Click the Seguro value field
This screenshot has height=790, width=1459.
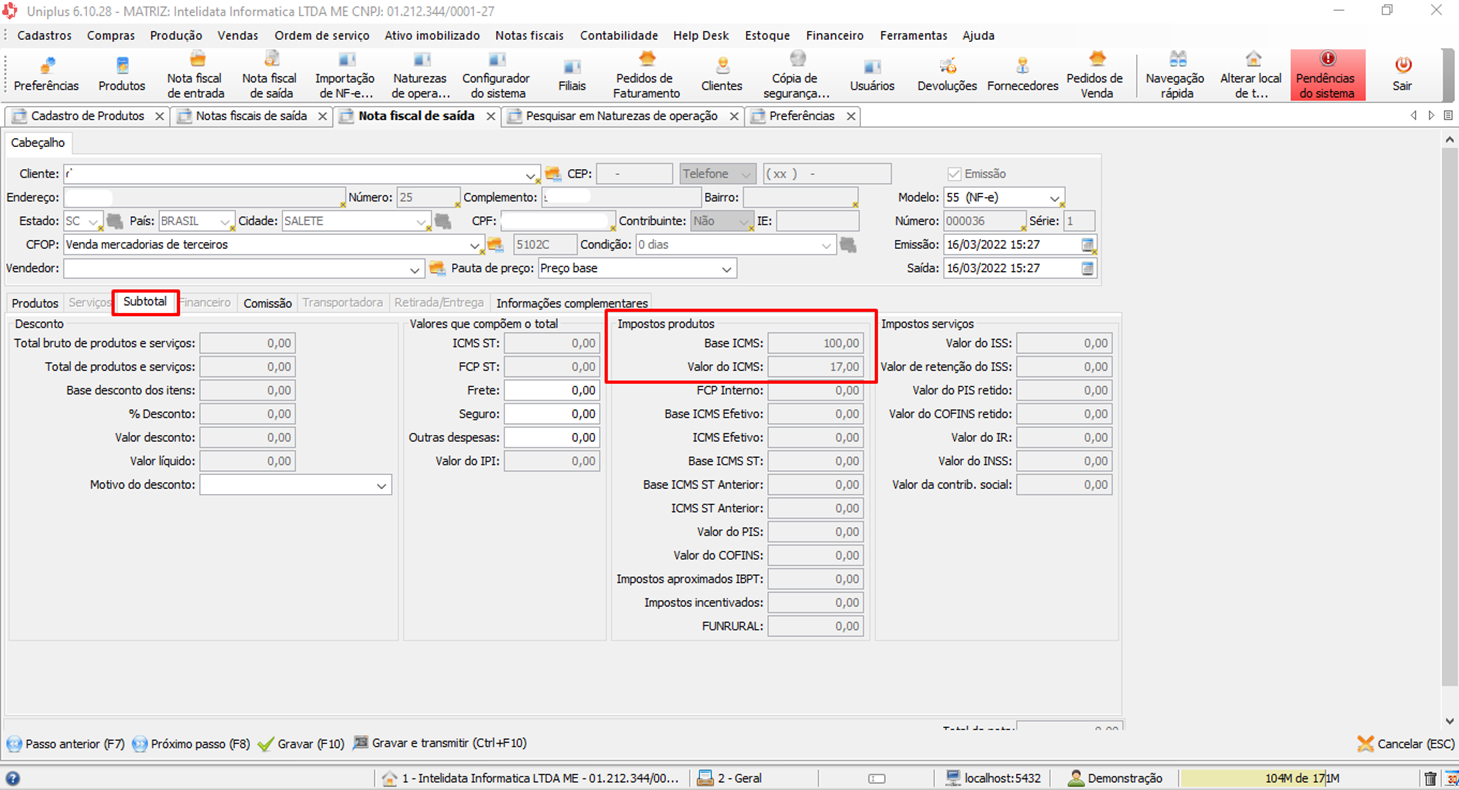tap(552, 414)
